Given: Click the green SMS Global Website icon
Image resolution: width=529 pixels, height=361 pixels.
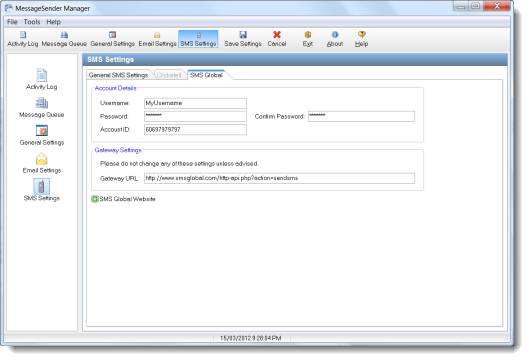Looking at the screenshot, I should pyautogui.click(x=95, y=199).
